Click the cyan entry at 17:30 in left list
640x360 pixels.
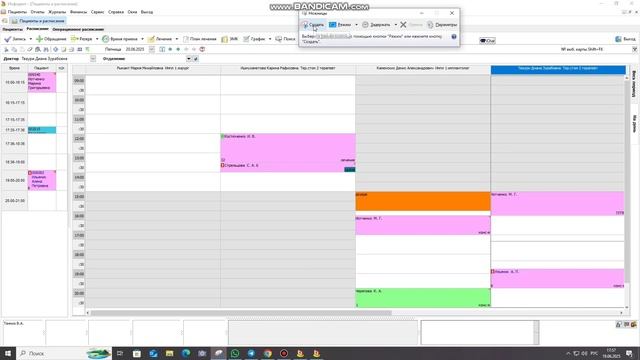(42, 130)
